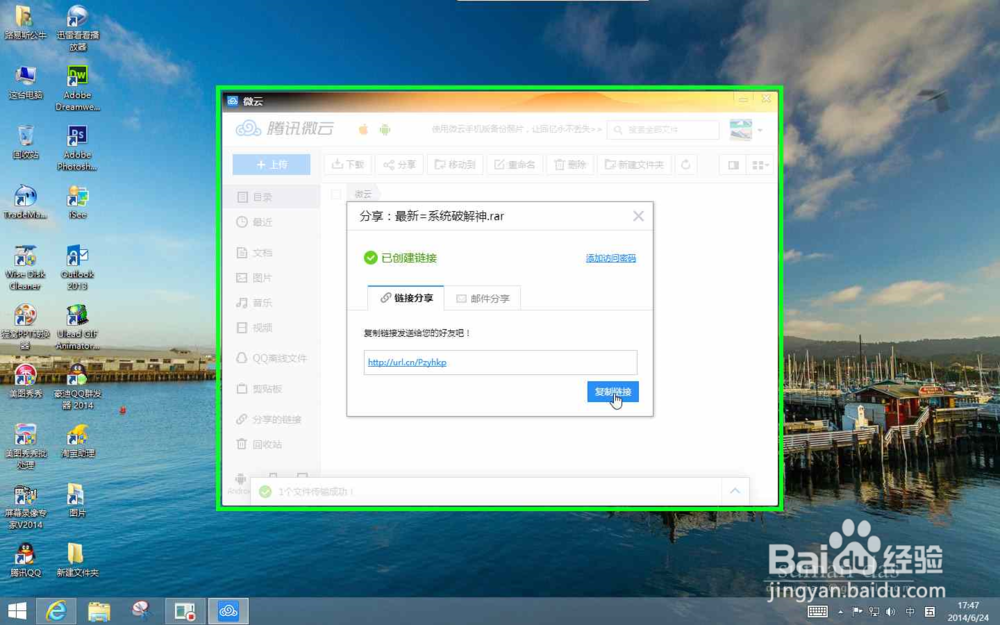This screenshot has width=1000, height=625.
Task: Collapse the transfer status bar chevron
Action: click(x=734, y=491)
